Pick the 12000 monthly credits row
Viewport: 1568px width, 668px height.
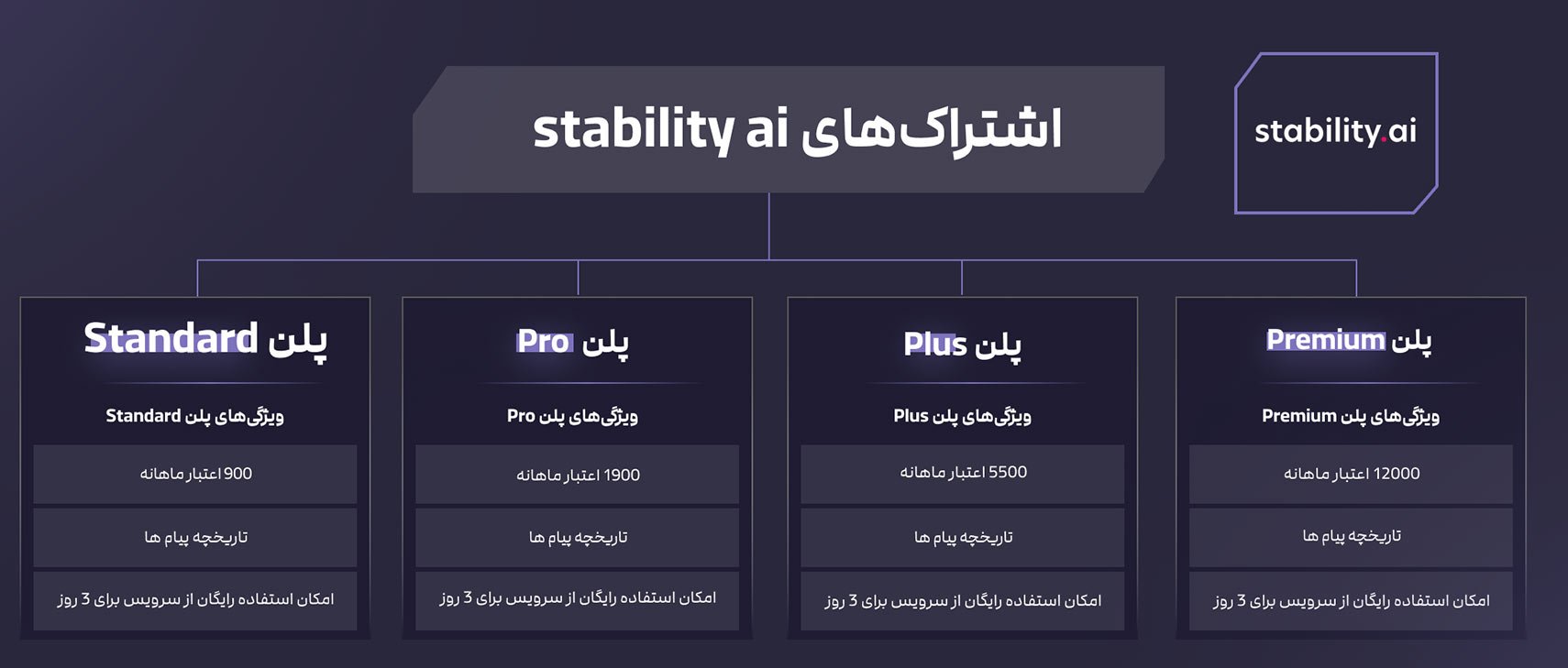tap(1351, 474)
